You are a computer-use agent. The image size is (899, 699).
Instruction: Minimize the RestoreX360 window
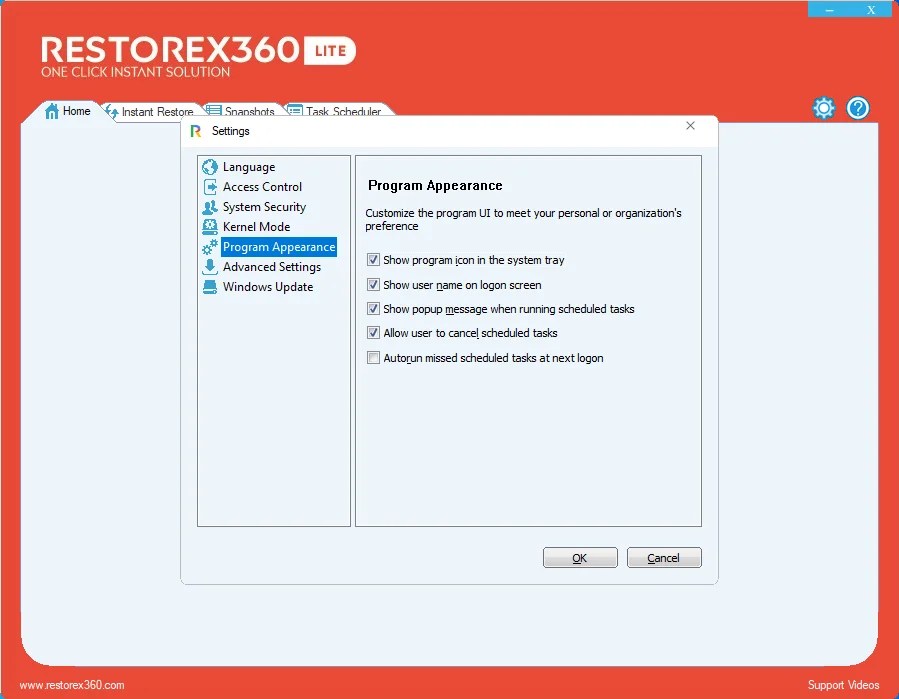[x=829, y=10]
